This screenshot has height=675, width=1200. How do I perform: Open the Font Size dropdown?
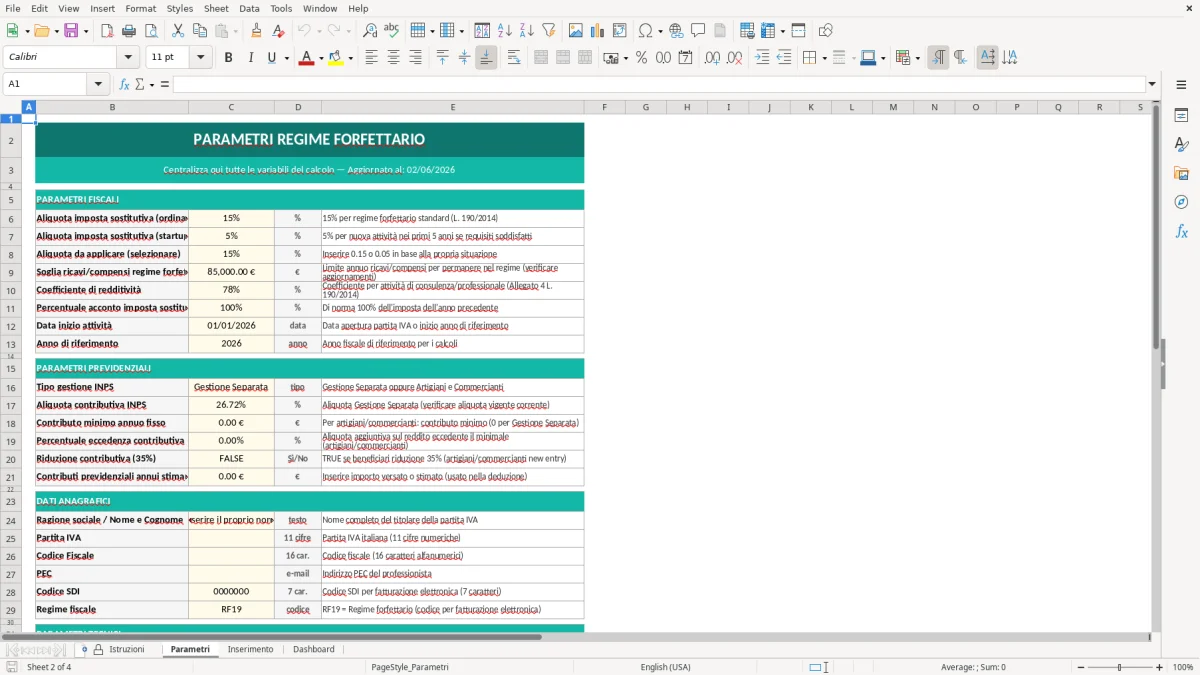point(201,58)
